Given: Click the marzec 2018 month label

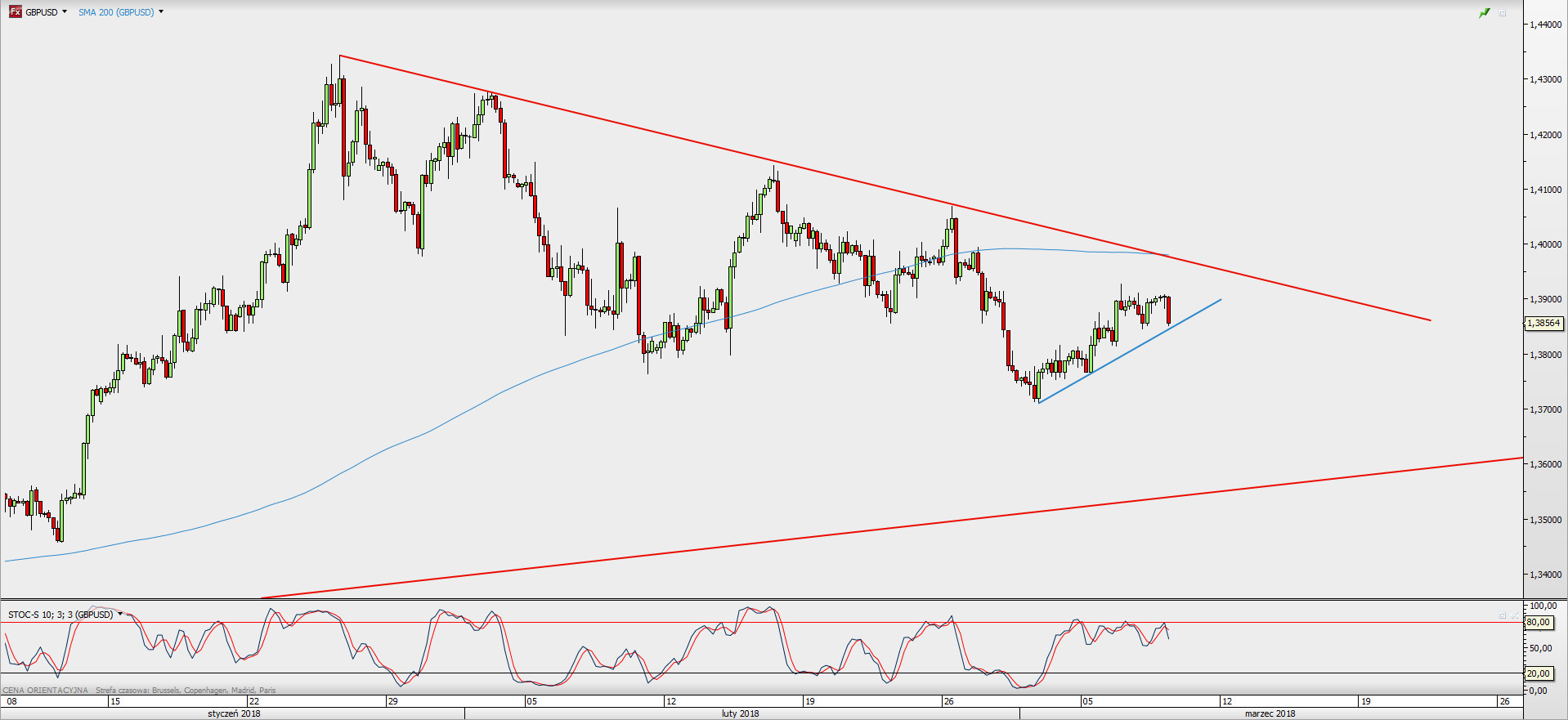Looking at the screenshot, I should tap(1270, 713).
